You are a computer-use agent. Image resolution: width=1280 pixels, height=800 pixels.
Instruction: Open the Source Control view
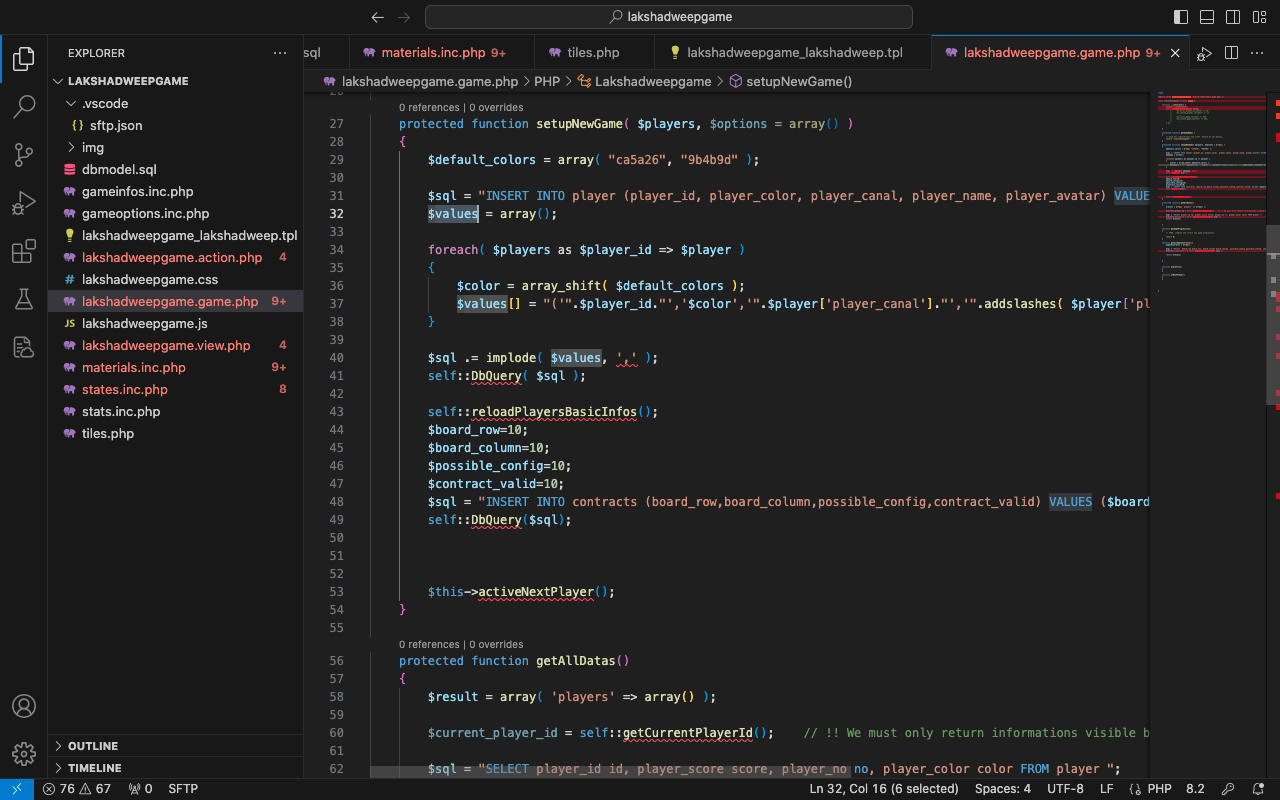[24, 155]
